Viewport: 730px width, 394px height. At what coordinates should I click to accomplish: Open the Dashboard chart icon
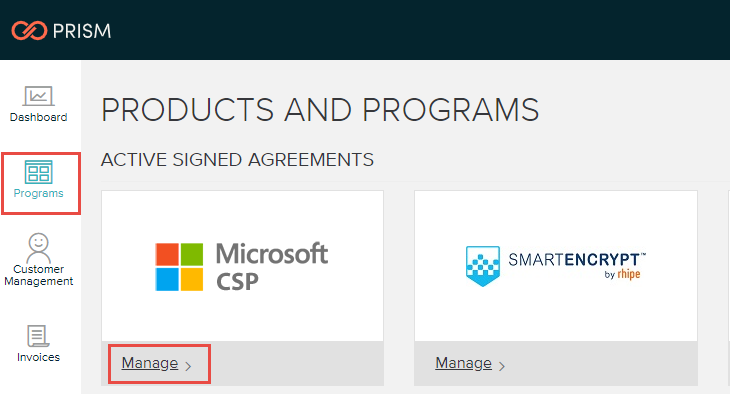pyautogui.click(x=39, y=96)
